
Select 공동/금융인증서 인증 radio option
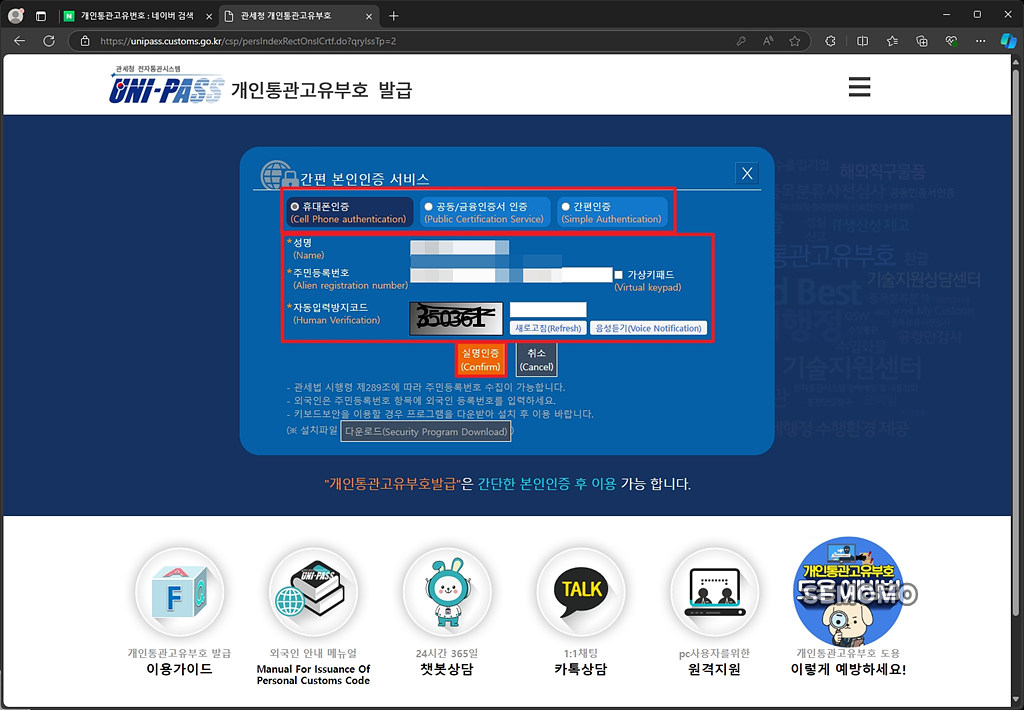(x=484, y=212)
